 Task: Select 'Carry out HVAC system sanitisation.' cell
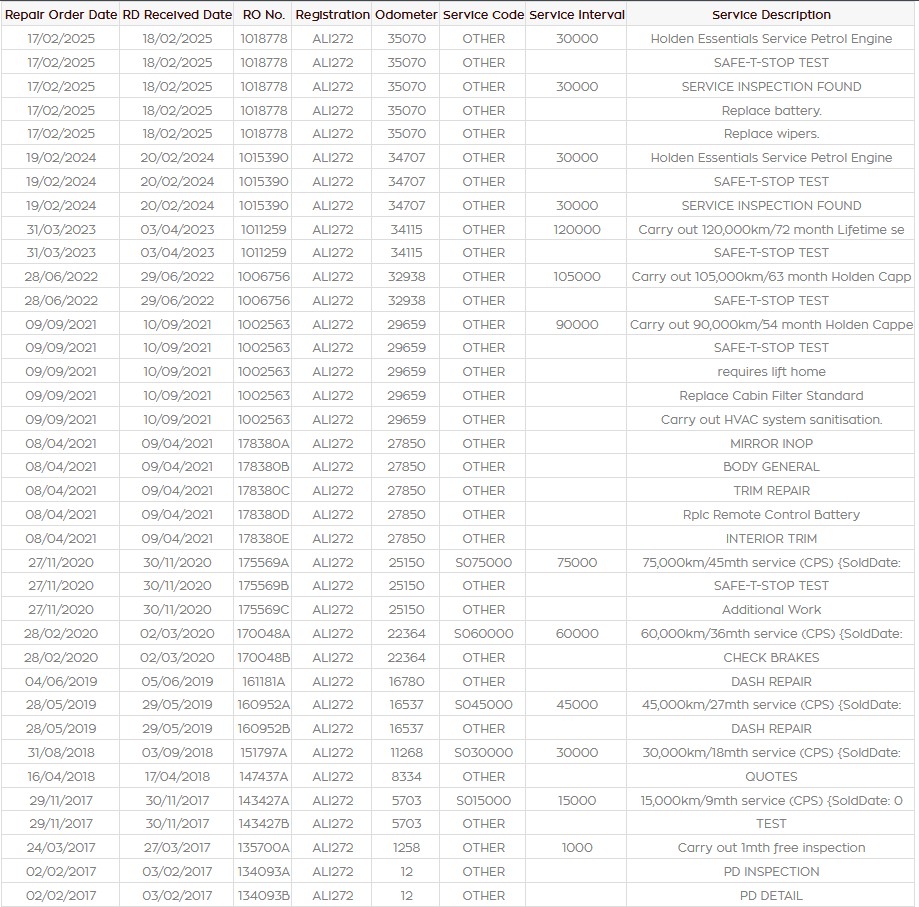[x=771, y=420]
